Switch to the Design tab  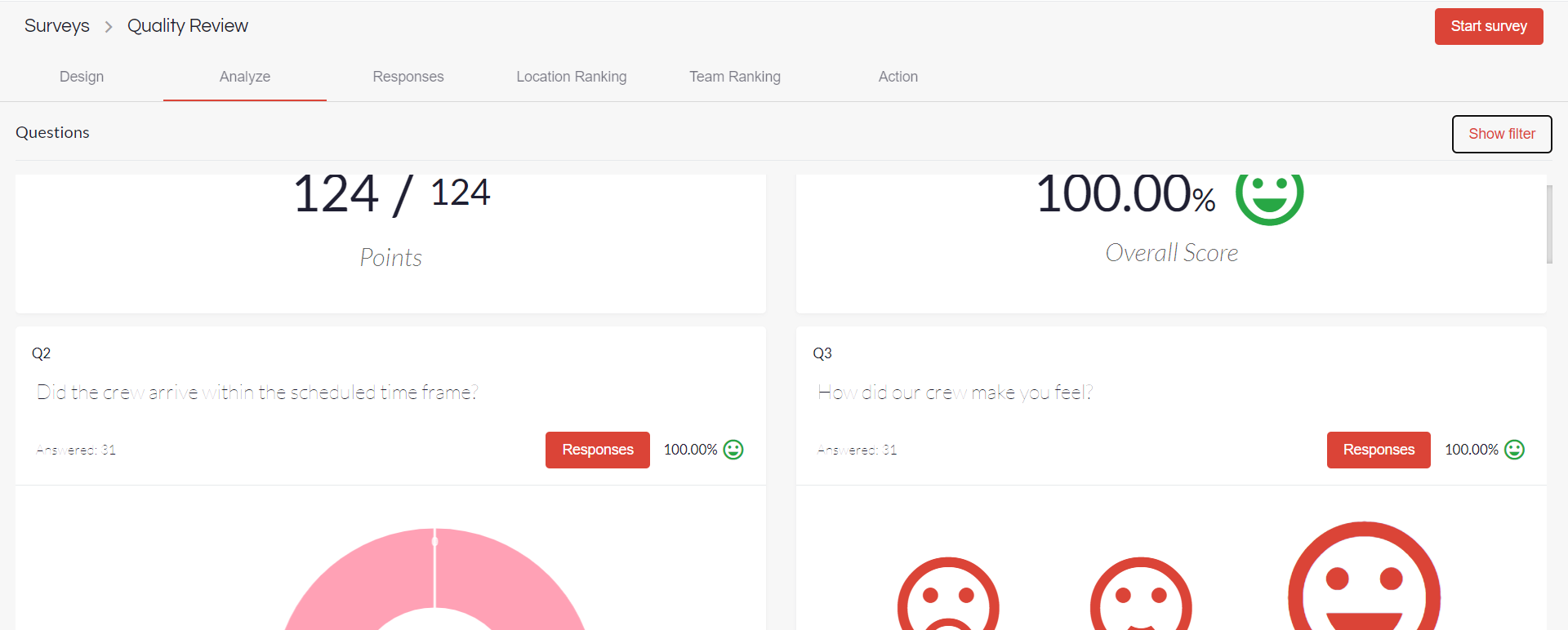82,77
